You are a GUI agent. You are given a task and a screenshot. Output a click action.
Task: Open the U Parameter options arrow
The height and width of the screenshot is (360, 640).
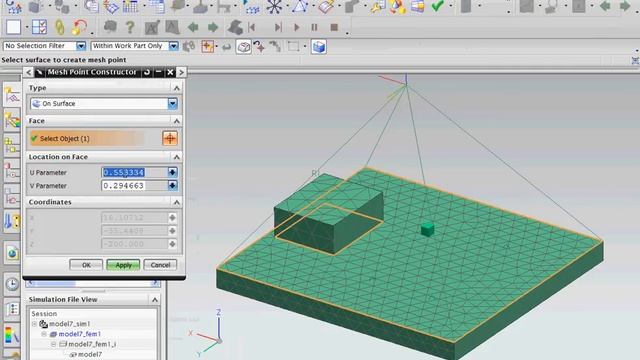point(172,173)
